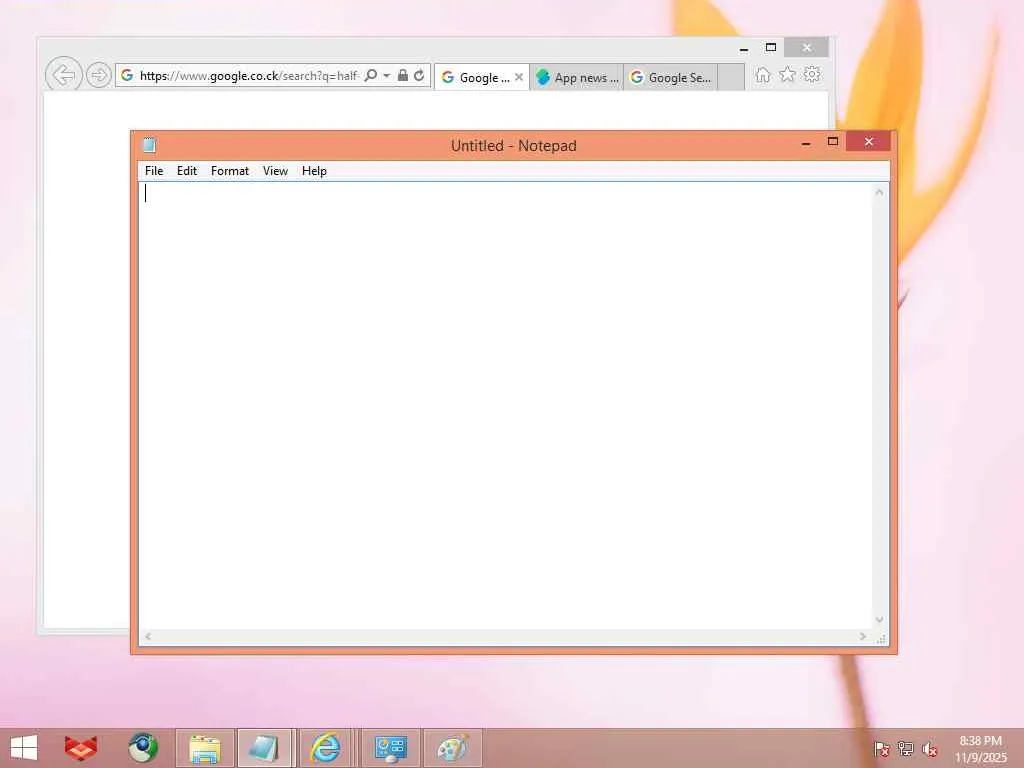Click the Google favicon in the address bar
The image size is (1024, 768).
pos(127,76)
